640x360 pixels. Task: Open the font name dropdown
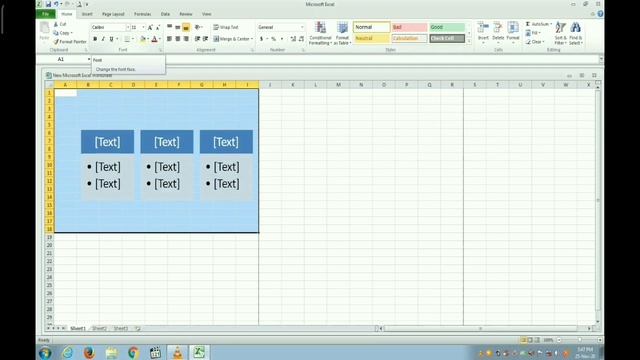127,27
